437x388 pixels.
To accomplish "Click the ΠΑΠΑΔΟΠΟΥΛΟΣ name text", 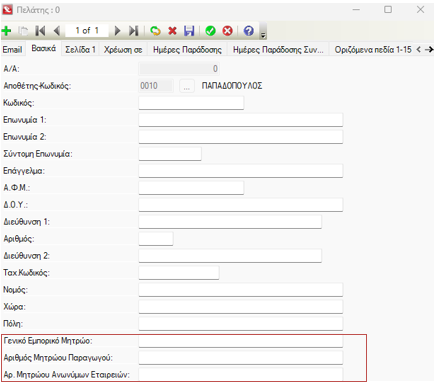I will coord(232,86).
